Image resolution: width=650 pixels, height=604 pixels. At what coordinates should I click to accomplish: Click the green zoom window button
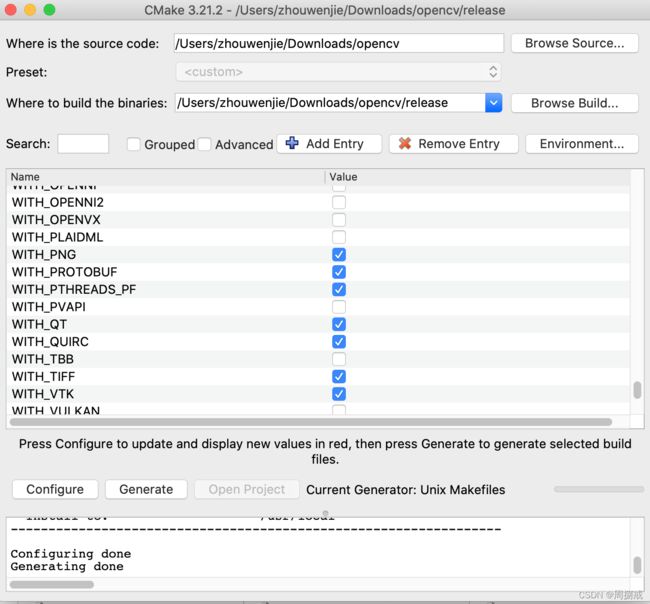(49, 10)
